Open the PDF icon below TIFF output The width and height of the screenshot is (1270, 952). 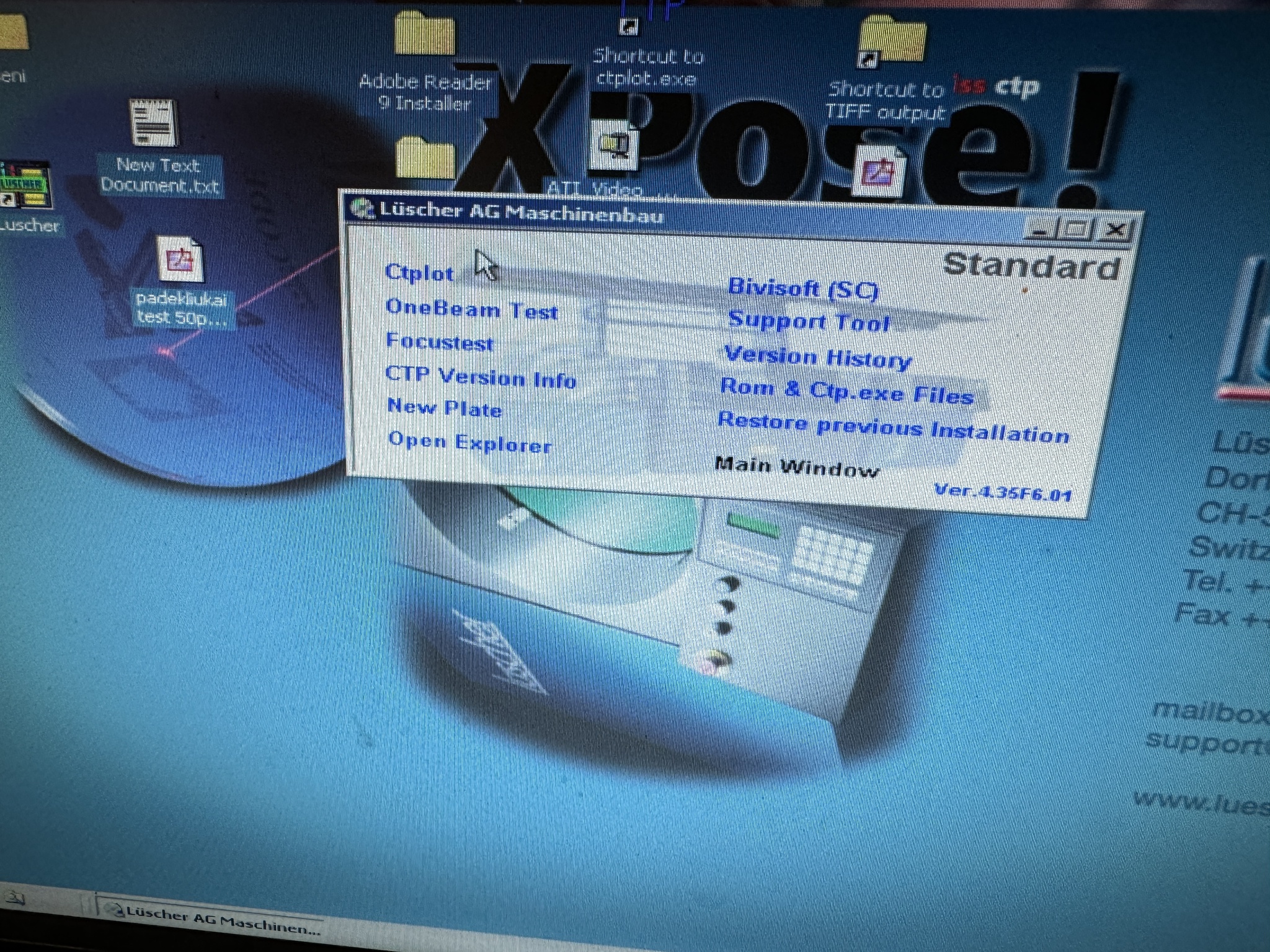pos(879,170)
